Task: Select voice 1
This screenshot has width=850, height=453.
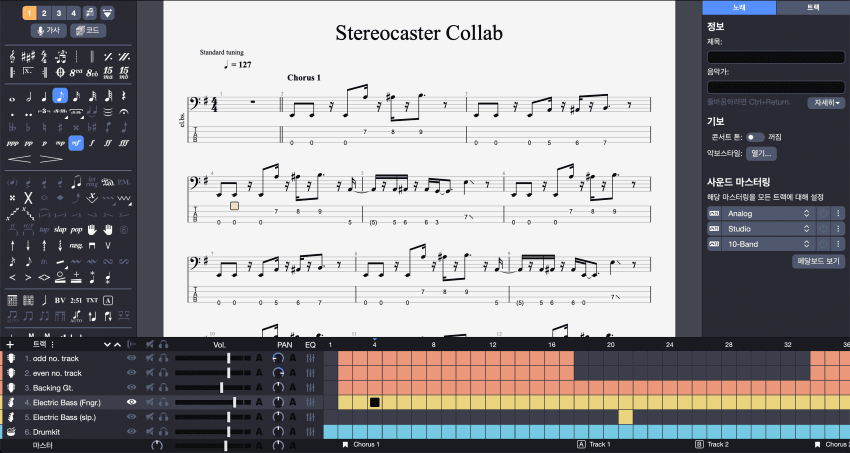Action: click(29, 13)
